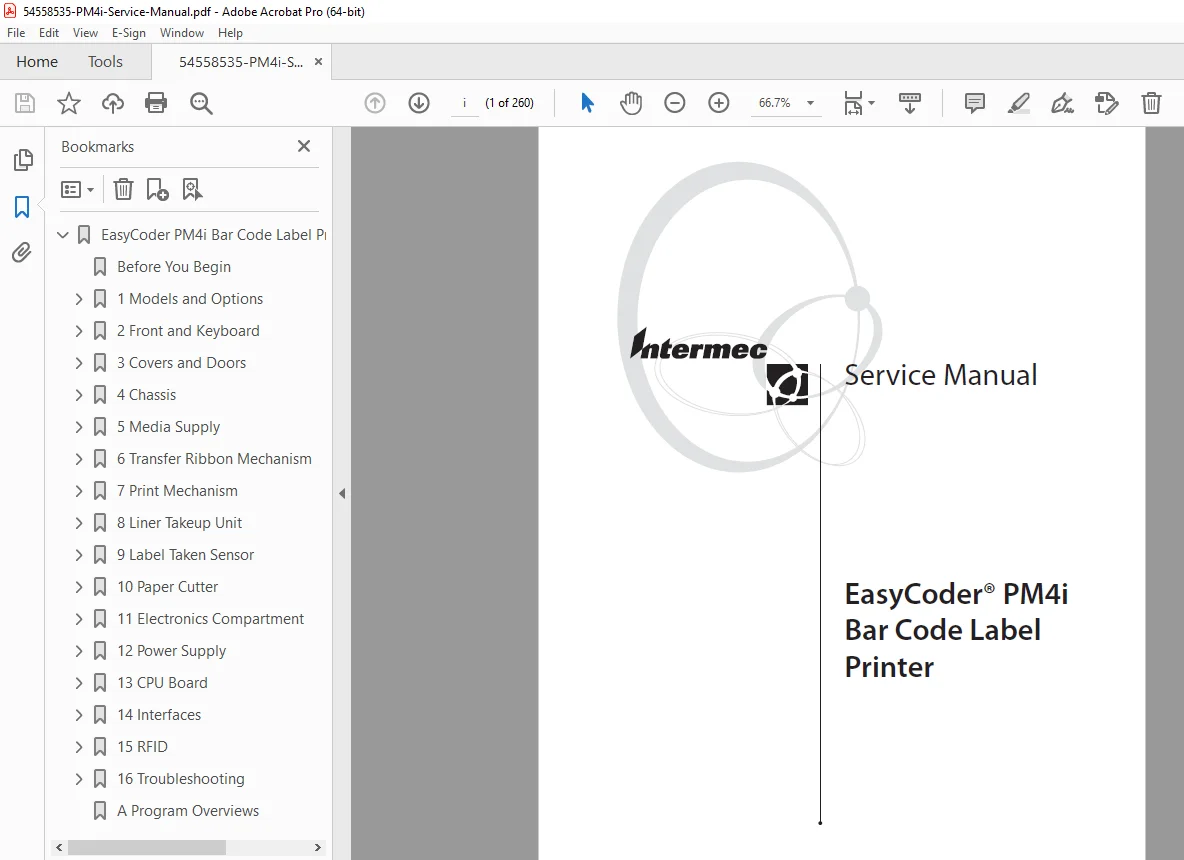
Task: Close the 54558535-PM4i-S... document tab
Action: (x=319, y=62)
